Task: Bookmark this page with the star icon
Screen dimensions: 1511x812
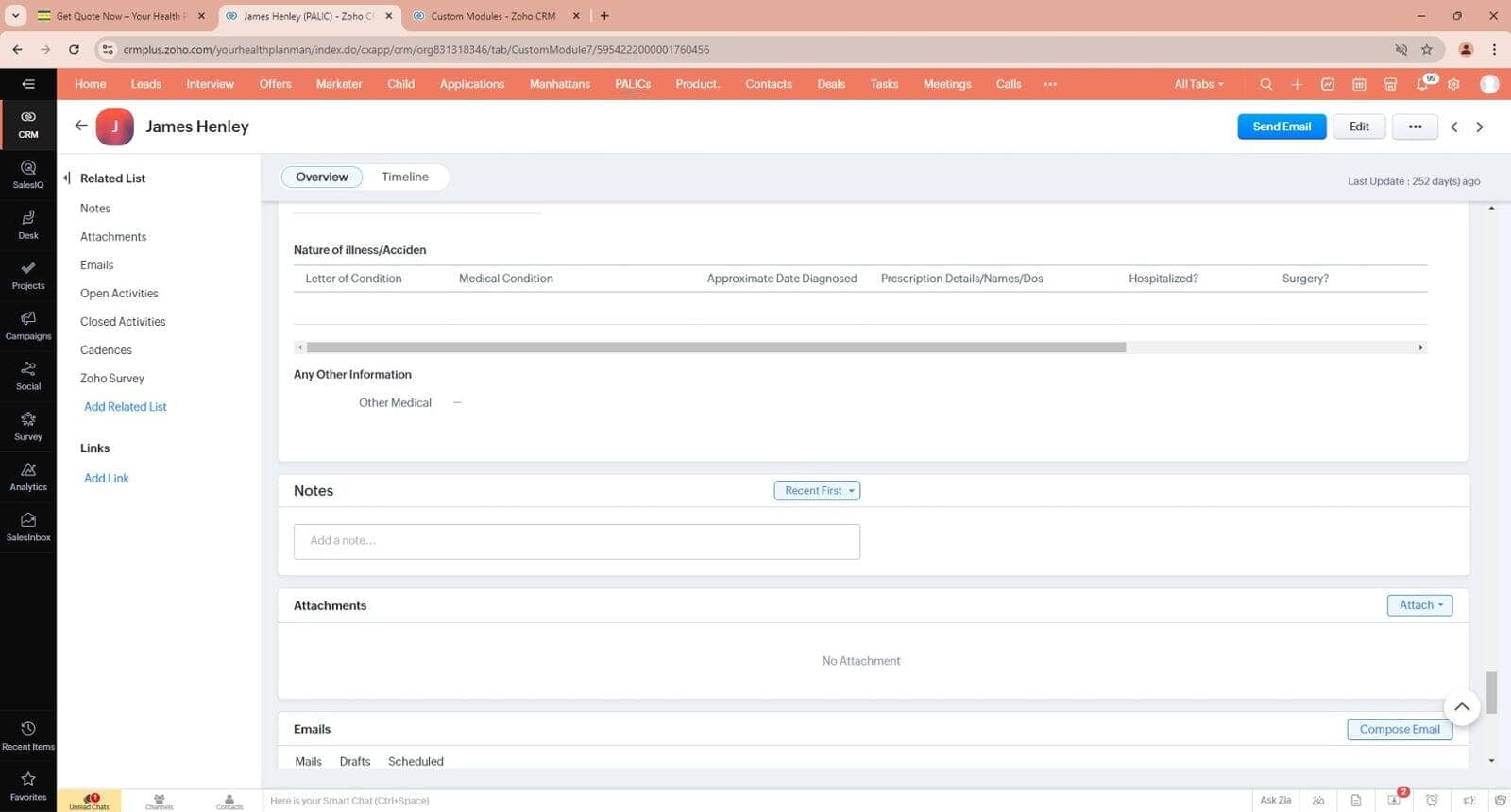Action: 1427,49
